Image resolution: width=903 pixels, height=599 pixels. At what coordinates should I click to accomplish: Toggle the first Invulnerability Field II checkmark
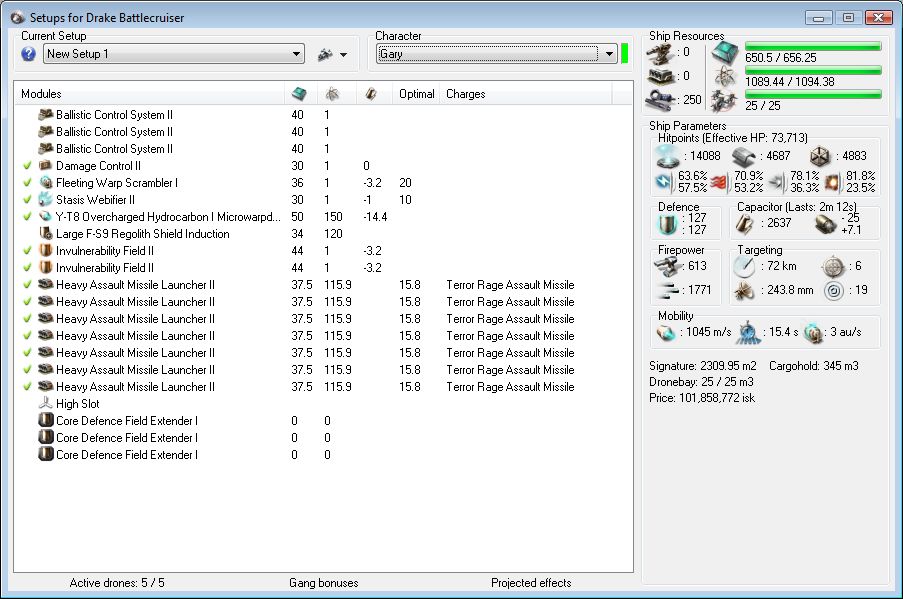click(27, 251)
